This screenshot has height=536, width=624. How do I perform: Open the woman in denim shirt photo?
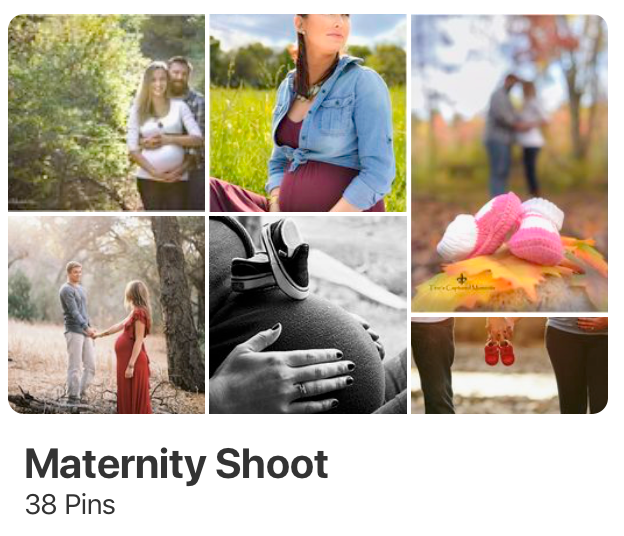point(308,113)
